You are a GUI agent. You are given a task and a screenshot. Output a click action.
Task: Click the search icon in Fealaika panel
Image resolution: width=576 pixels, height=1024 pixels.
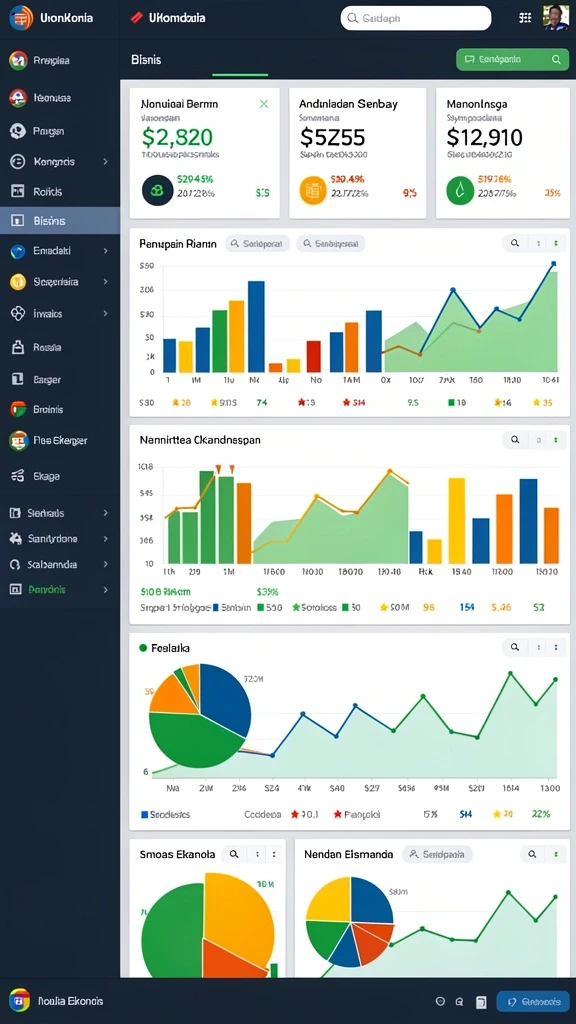[x=515, y=647]
